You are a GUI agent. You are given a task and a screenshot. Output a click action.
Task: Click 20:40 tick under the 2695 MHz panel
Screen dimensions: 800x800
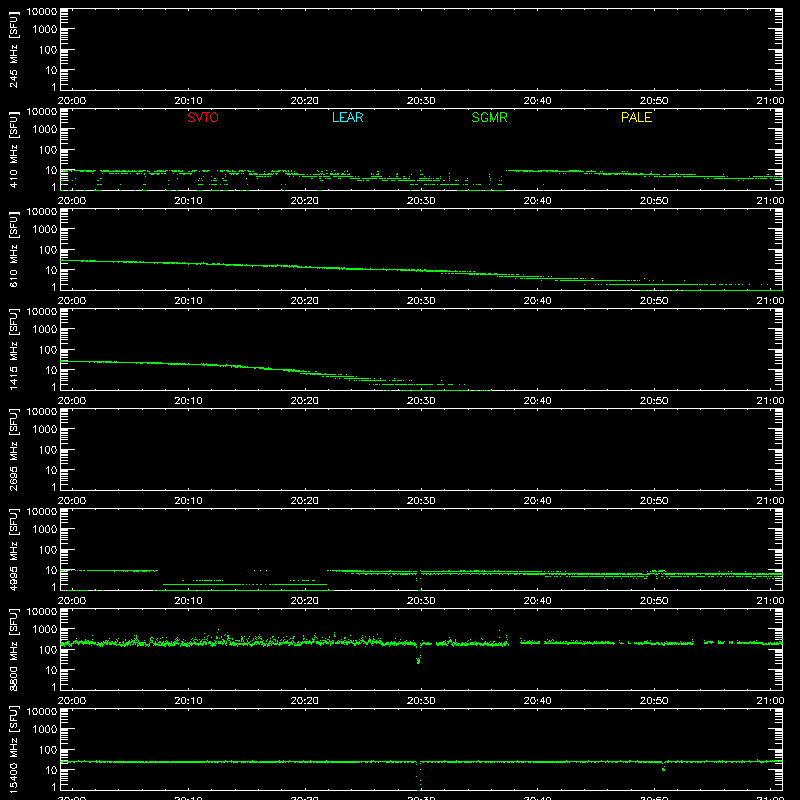[x=537, y=501]
